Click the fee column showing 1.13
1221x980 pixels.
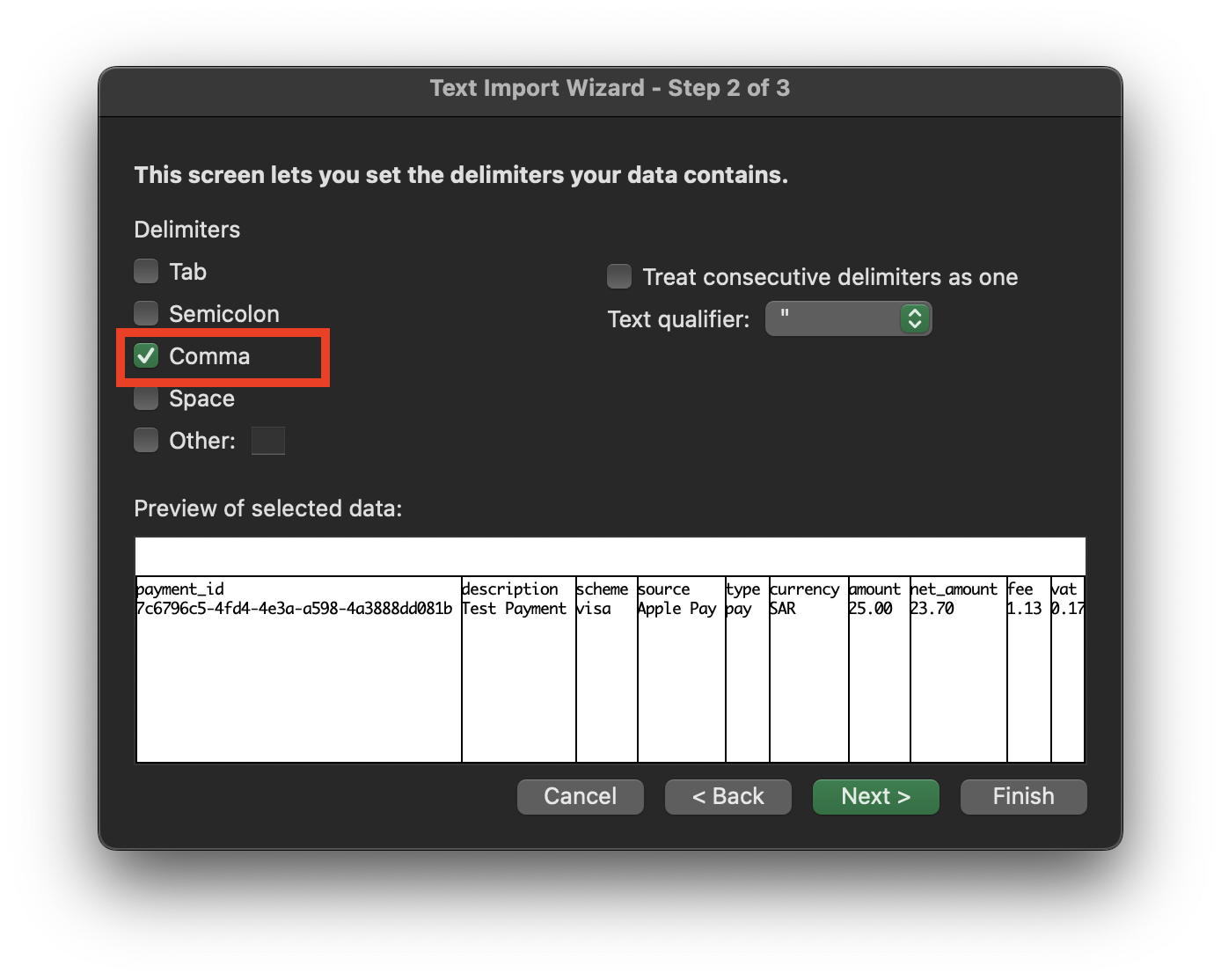[x=1028, y=669]
